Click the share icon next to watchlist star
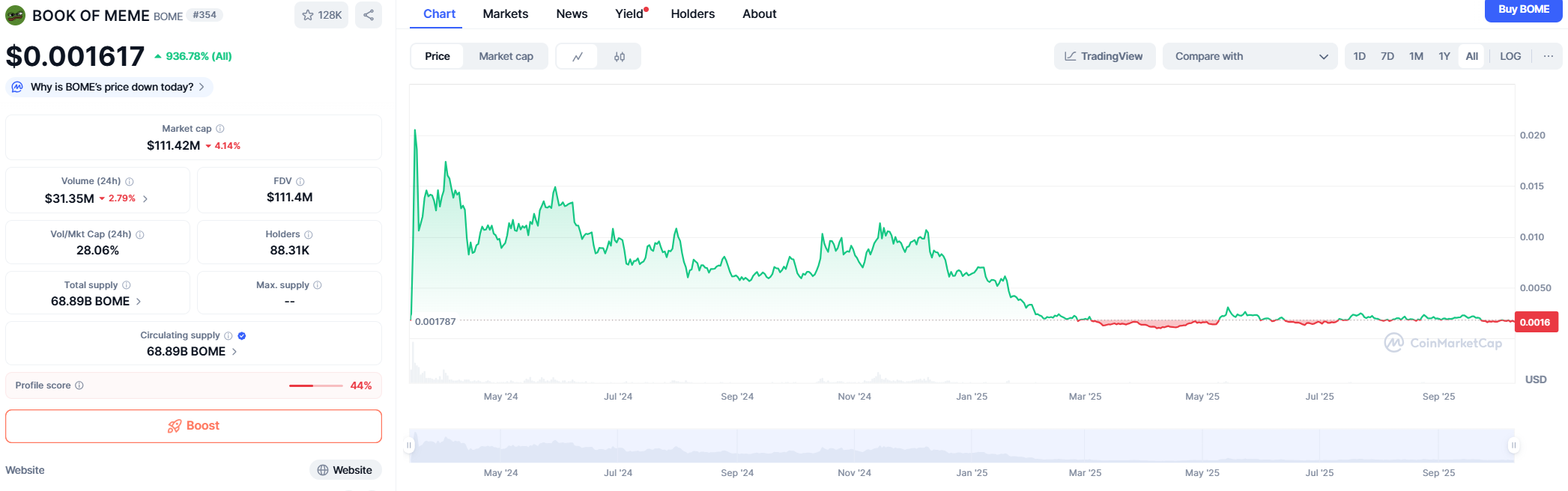The height and width of the screenshot is (491, 1568). [369, 15]
